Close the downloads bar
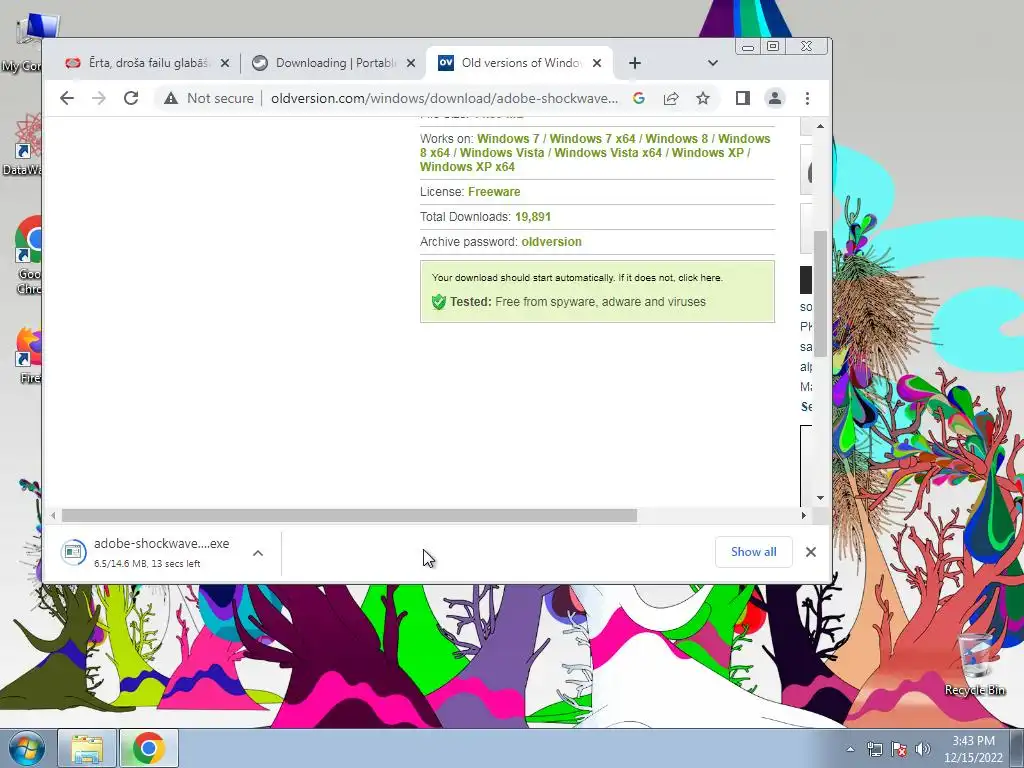Screen dimensions: 1024x768 pyautogui.click(x=810, y=552)
